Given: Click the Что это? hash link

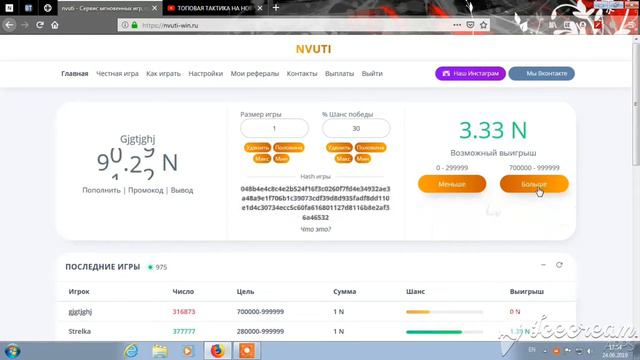Looking at the screenshot, I should click(316, 229).
